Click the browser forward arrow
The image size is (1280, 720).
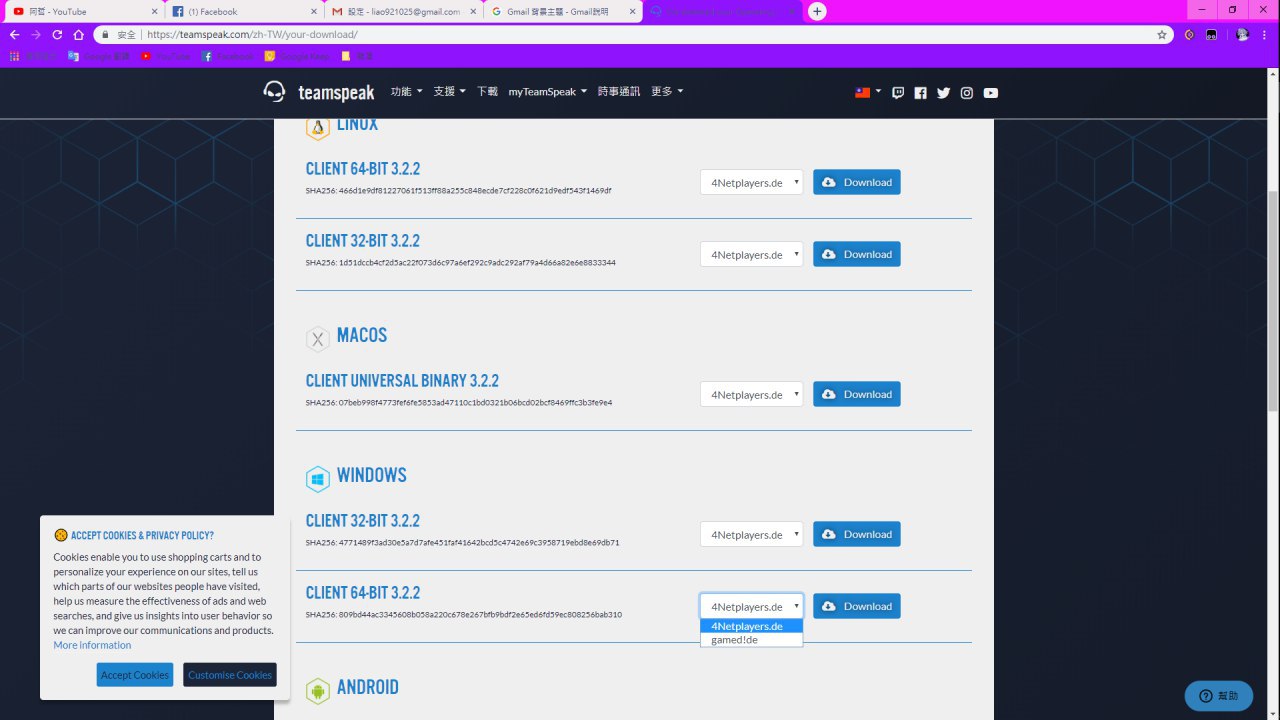pos(36,34)
